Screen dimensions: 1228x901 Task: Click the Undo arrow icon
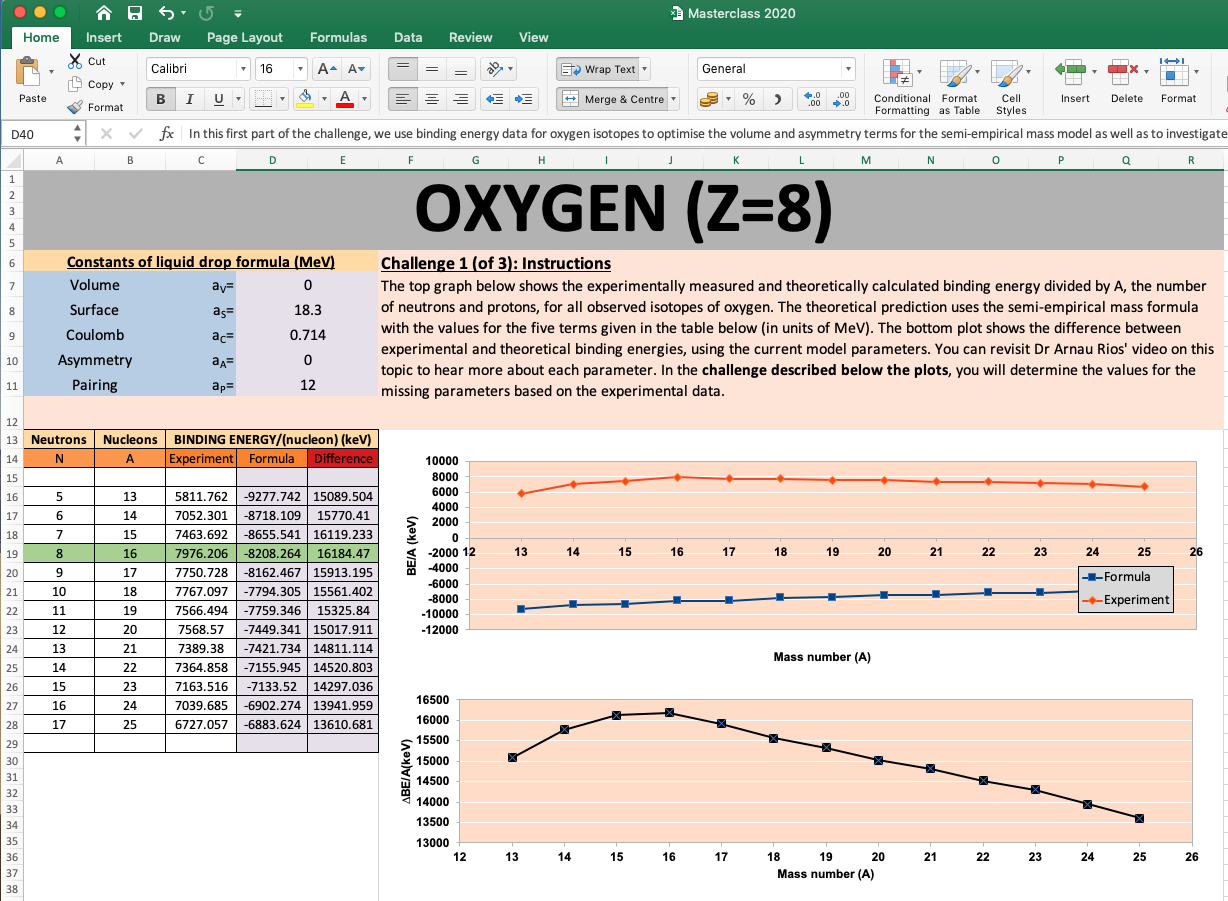pyautogui.click(x=166, y=13)
